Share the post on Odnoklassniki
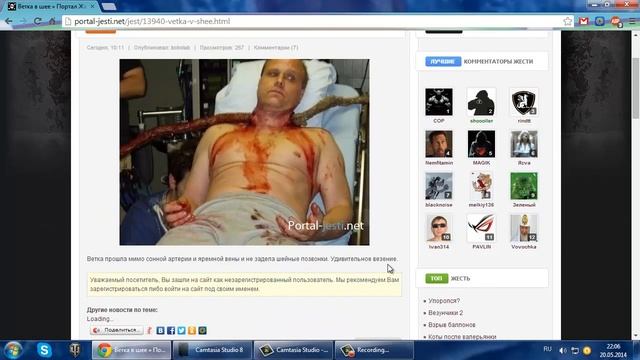 tap(192, 330)
